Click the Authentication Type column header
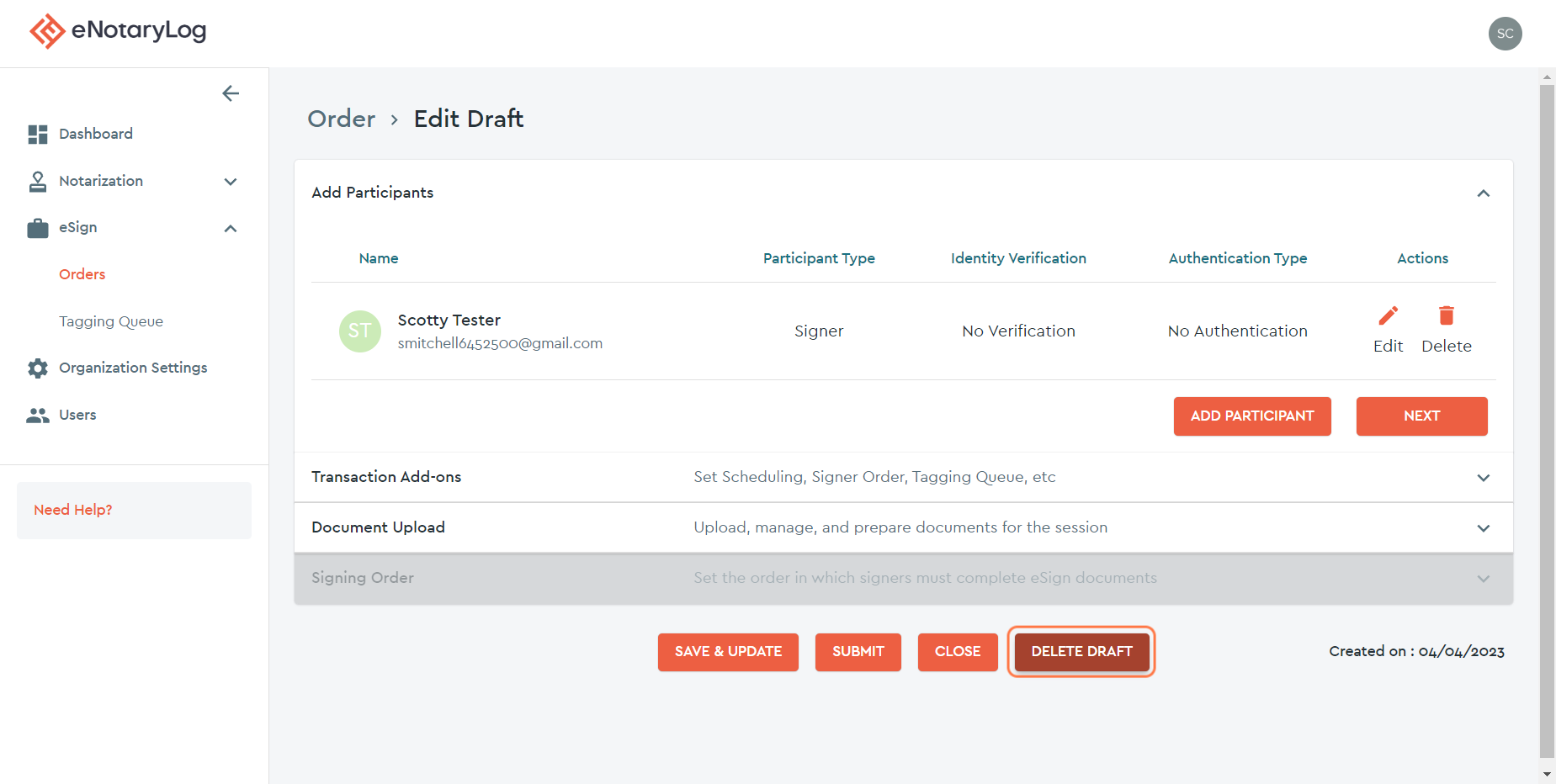 pos(1238,258)
